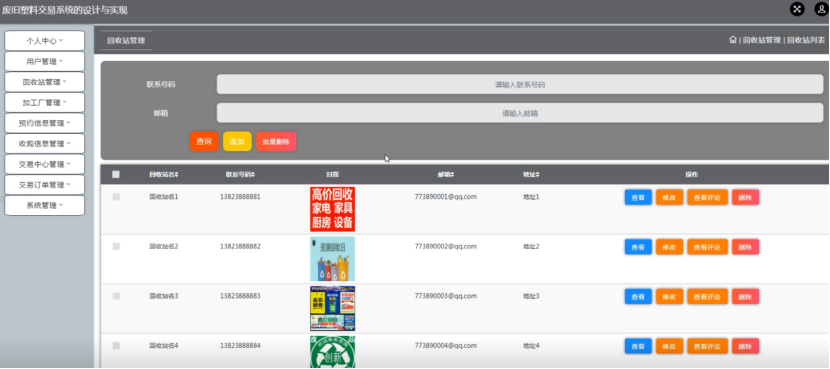Image resolution: width=830 pixels, height=369 pixels.
Task: Click the orange 查询 search button
Action: pyautogui.click(x=204, y=141)
